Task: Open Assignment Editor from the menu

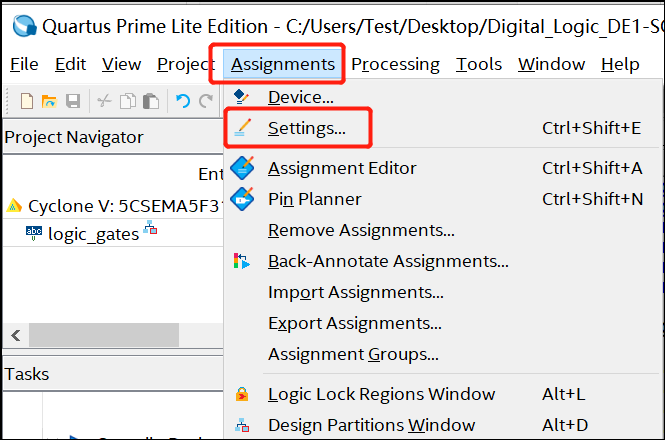Action: pyautogui.click(x=443, y=168)
